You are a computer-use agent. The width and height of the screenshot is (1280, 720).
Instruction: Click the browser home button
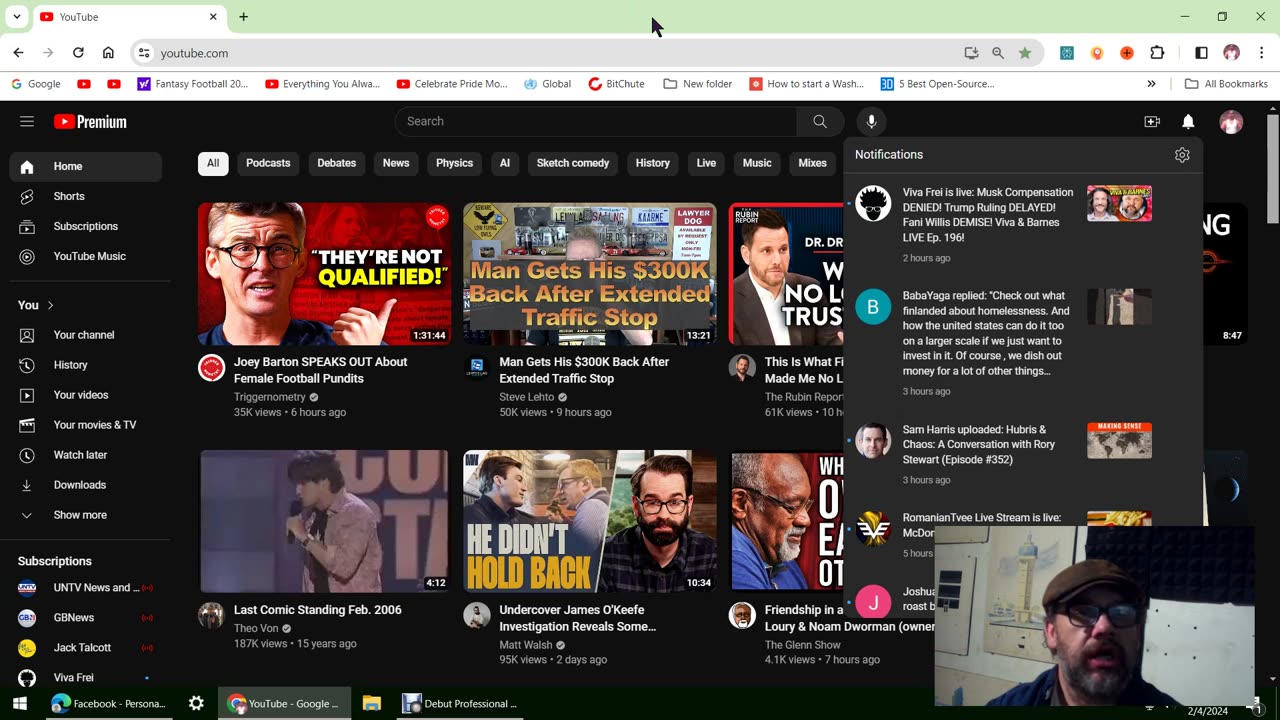(108, 53)
